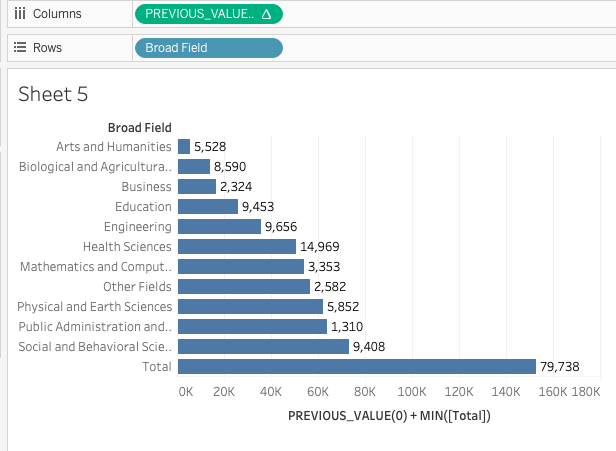This screenshot has width=616, height=451.
Task: Select the Broad Field pill in Rows
Action: pos(208,48)
